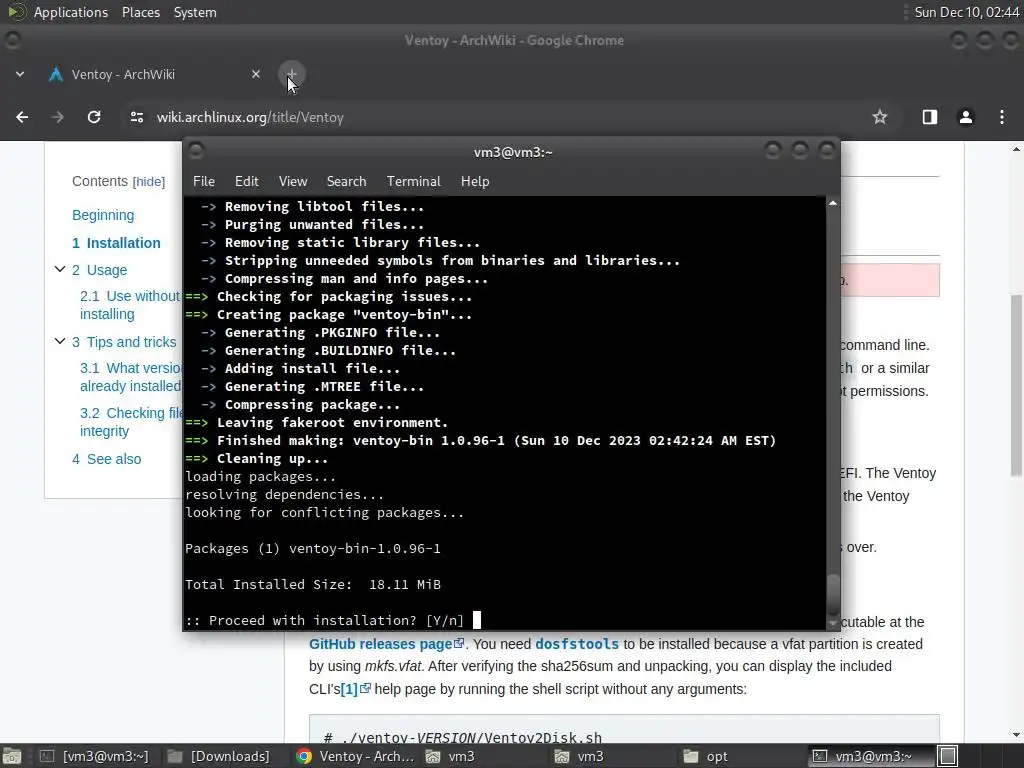
Task: Go to Beginning in contents
Action: (103, 215)
